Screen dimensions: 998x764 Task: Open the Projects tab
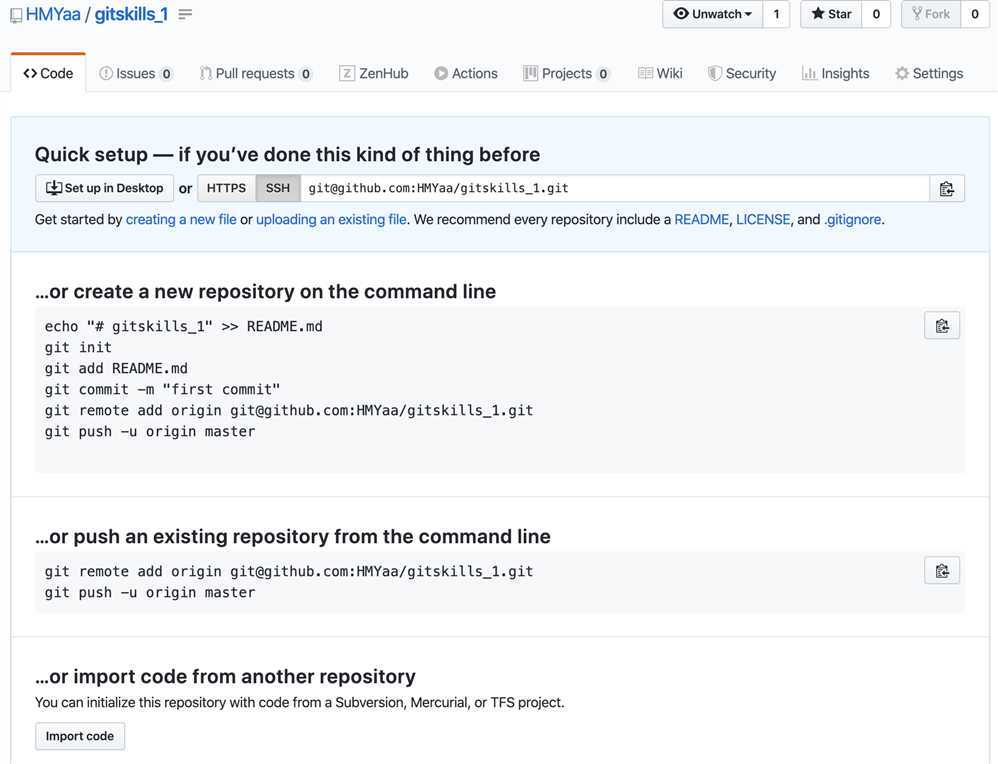pyautogui.click(x=566, y=73)
